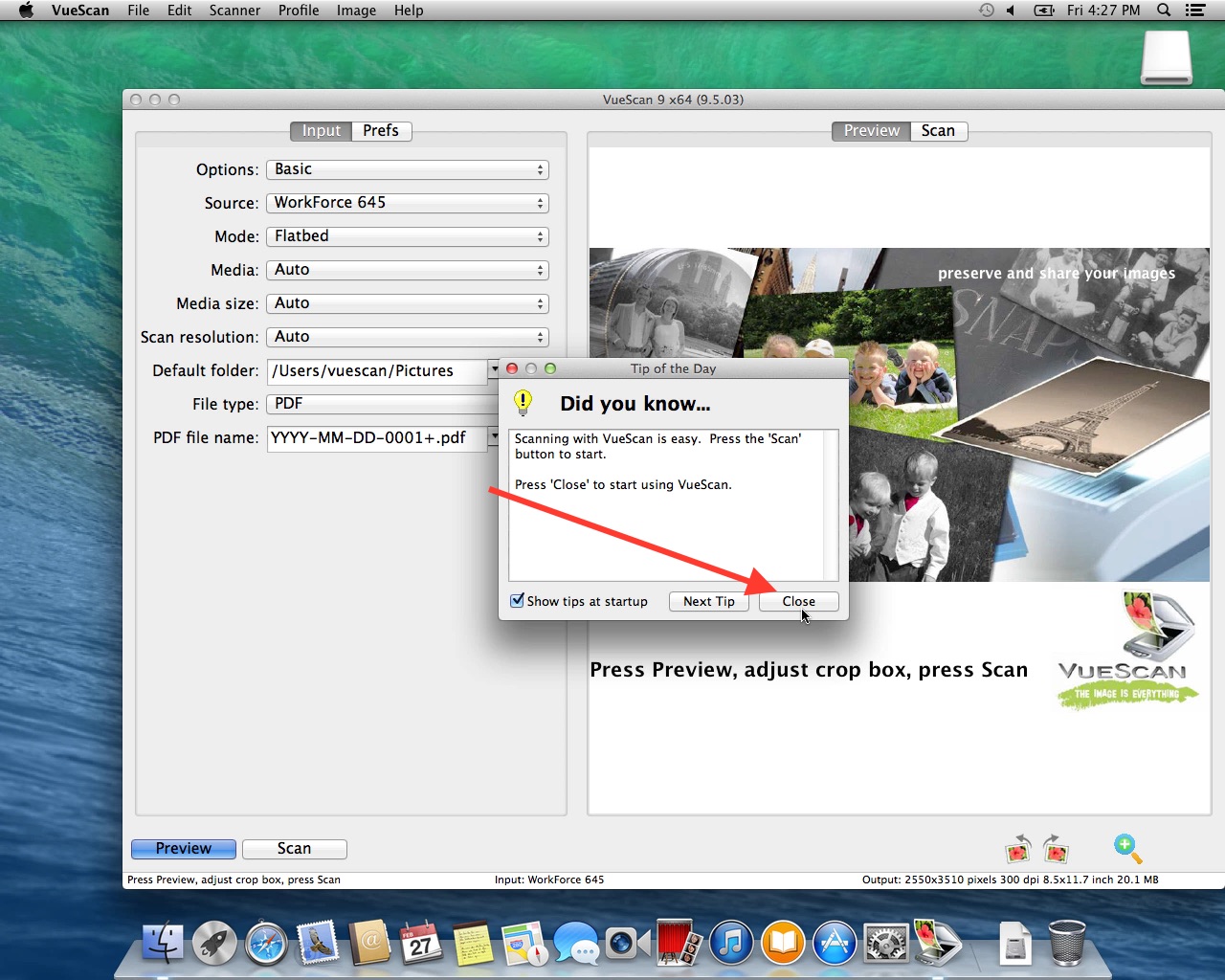This screenshot has height=980, width=1225.
Task: Show the Next Tip
Action: (708, 601)
